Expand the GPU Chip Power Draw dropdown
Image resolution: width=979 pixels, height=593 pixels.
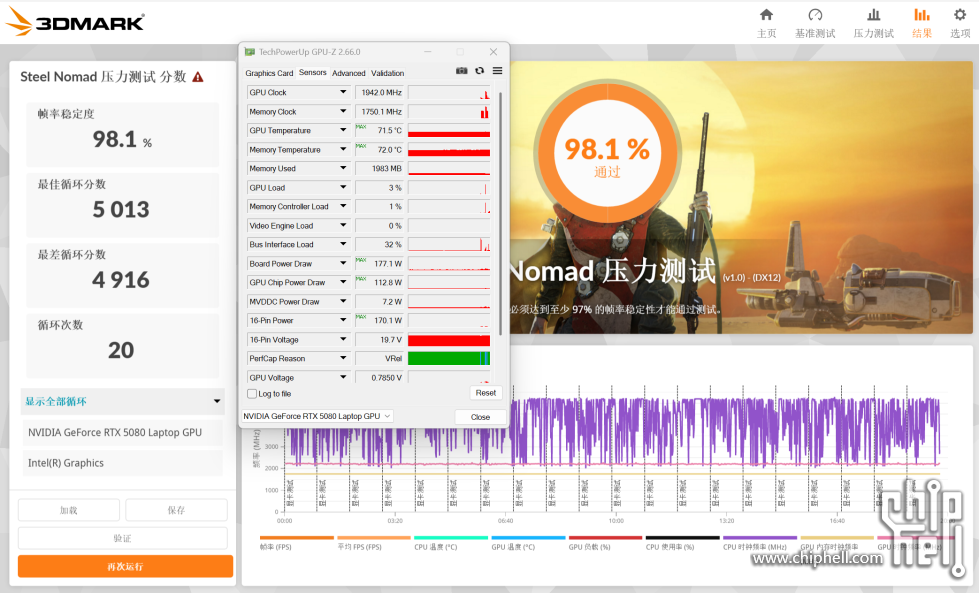343,282
